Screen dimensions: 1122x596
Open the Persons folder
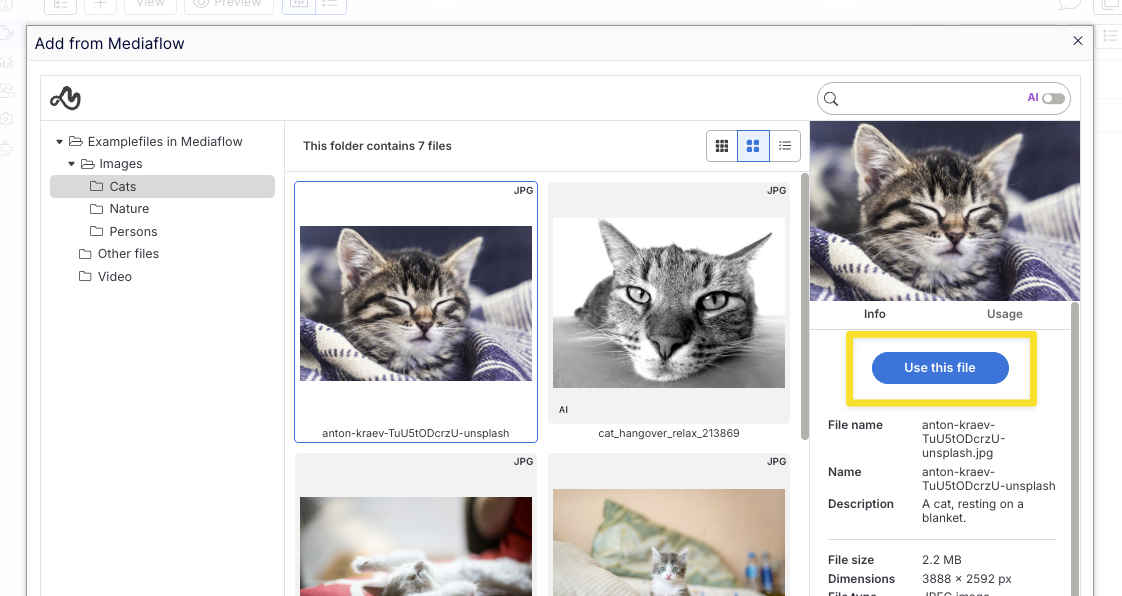(133, 232)
